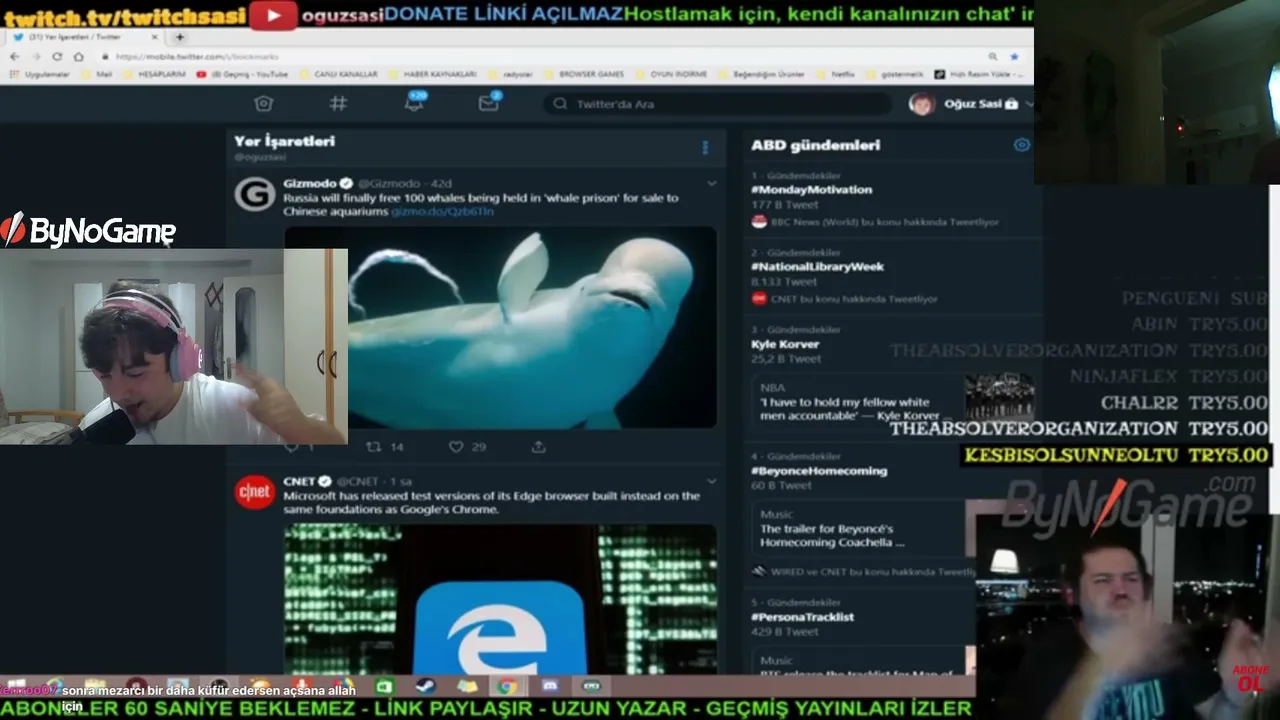
Task: Open Chrome from the taskbar
Action: (x=507, y=686)
